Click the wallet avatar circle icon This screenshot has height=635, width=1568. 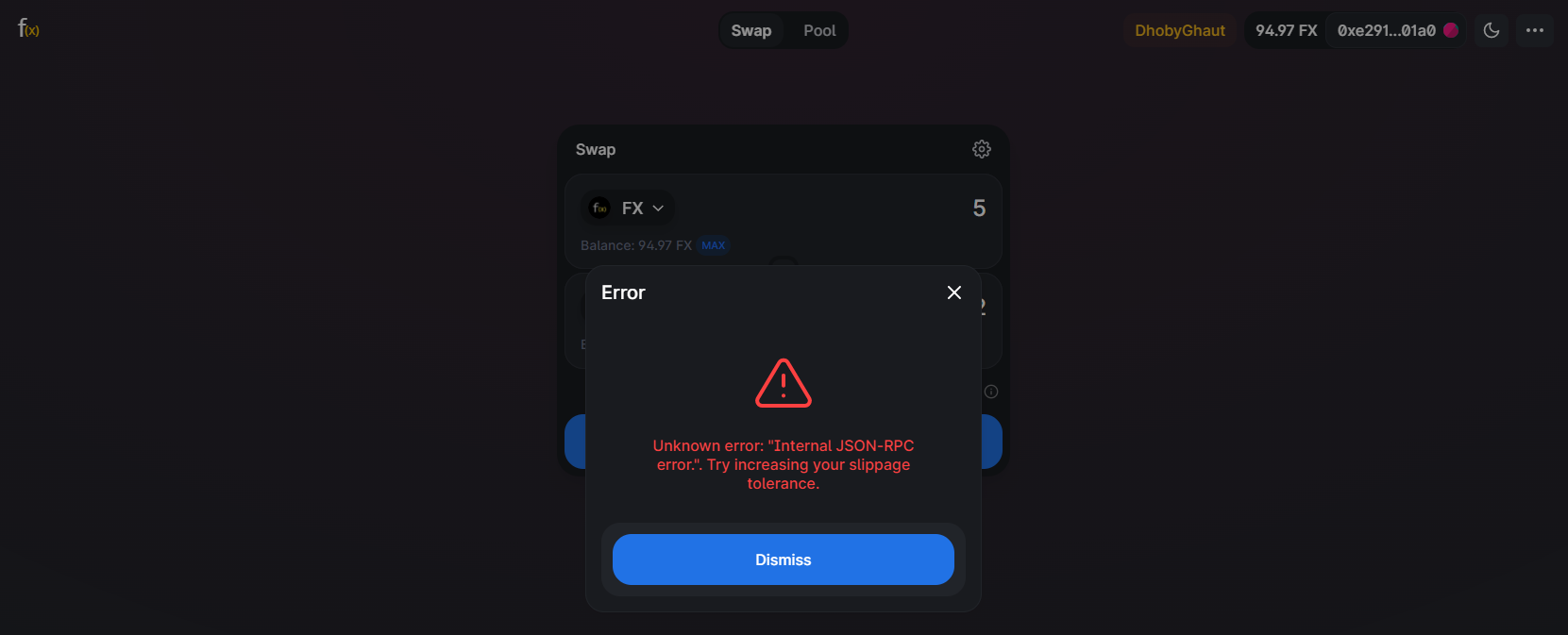pyautogui.click(x=1451, y=30)
